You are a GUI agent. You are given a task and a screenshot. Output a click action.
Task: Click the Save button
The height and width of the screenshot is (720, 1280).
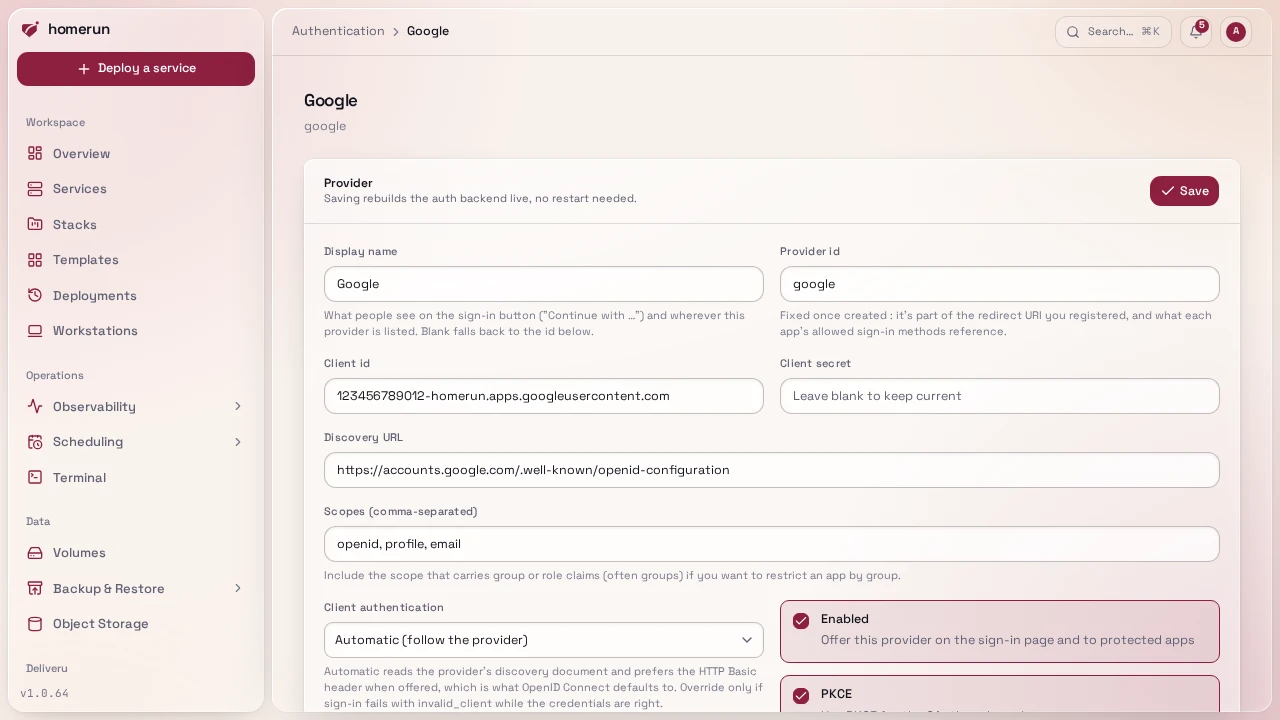1184,191
